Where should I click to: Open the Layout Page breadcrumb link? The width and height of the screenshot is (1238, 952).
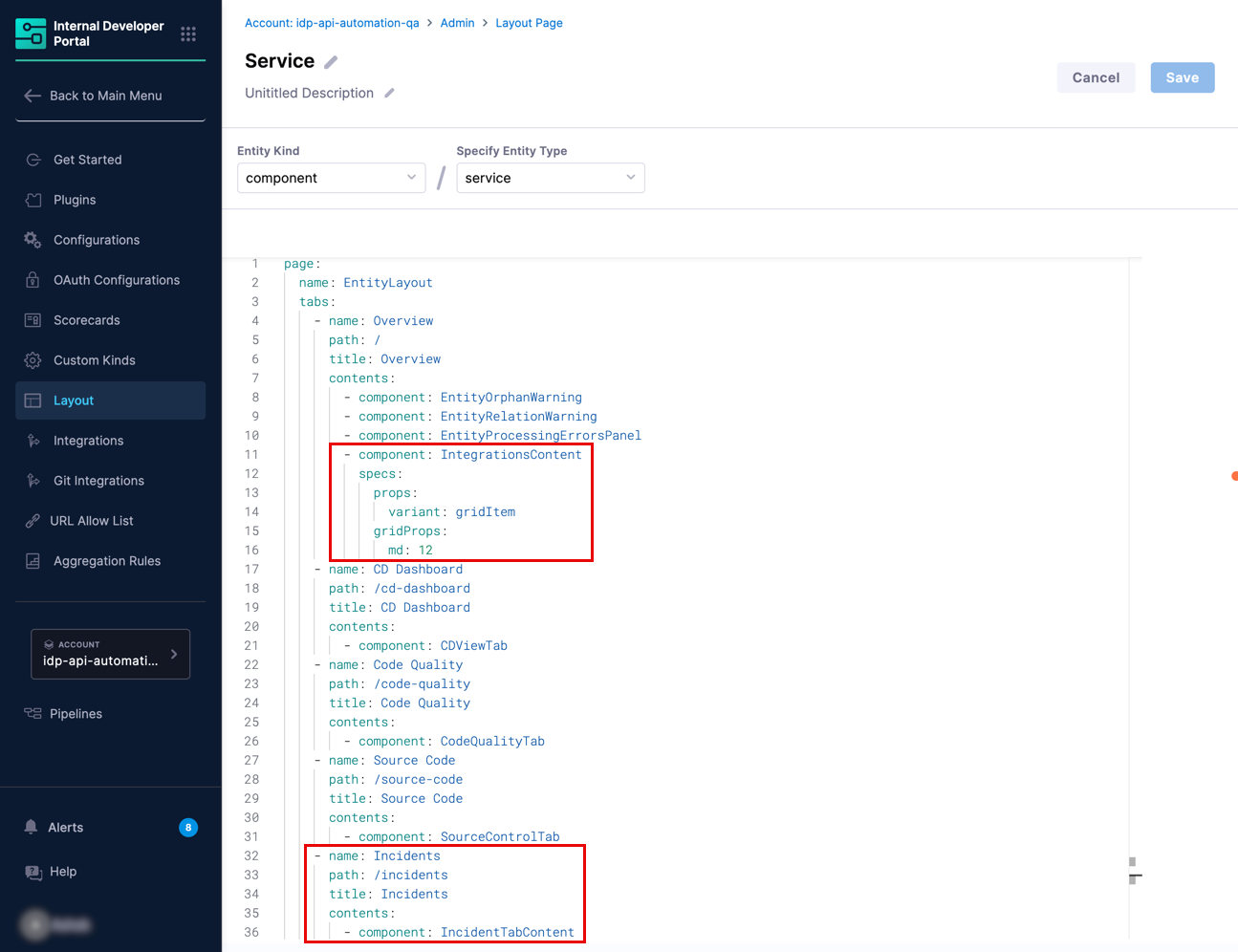pos(529,23)
